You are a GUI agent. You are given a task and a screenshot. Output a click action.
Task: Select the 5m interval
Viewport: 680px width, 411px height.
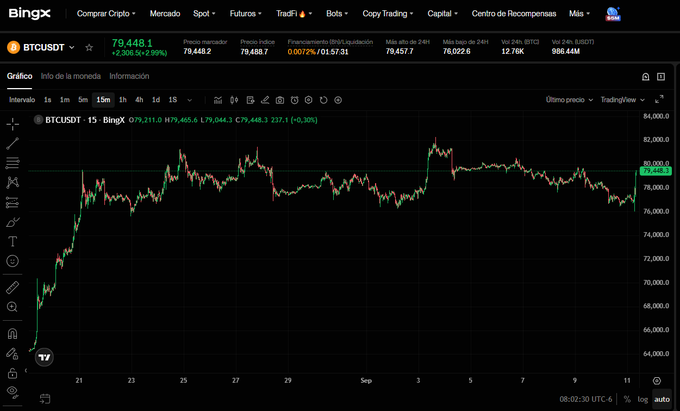83,100
